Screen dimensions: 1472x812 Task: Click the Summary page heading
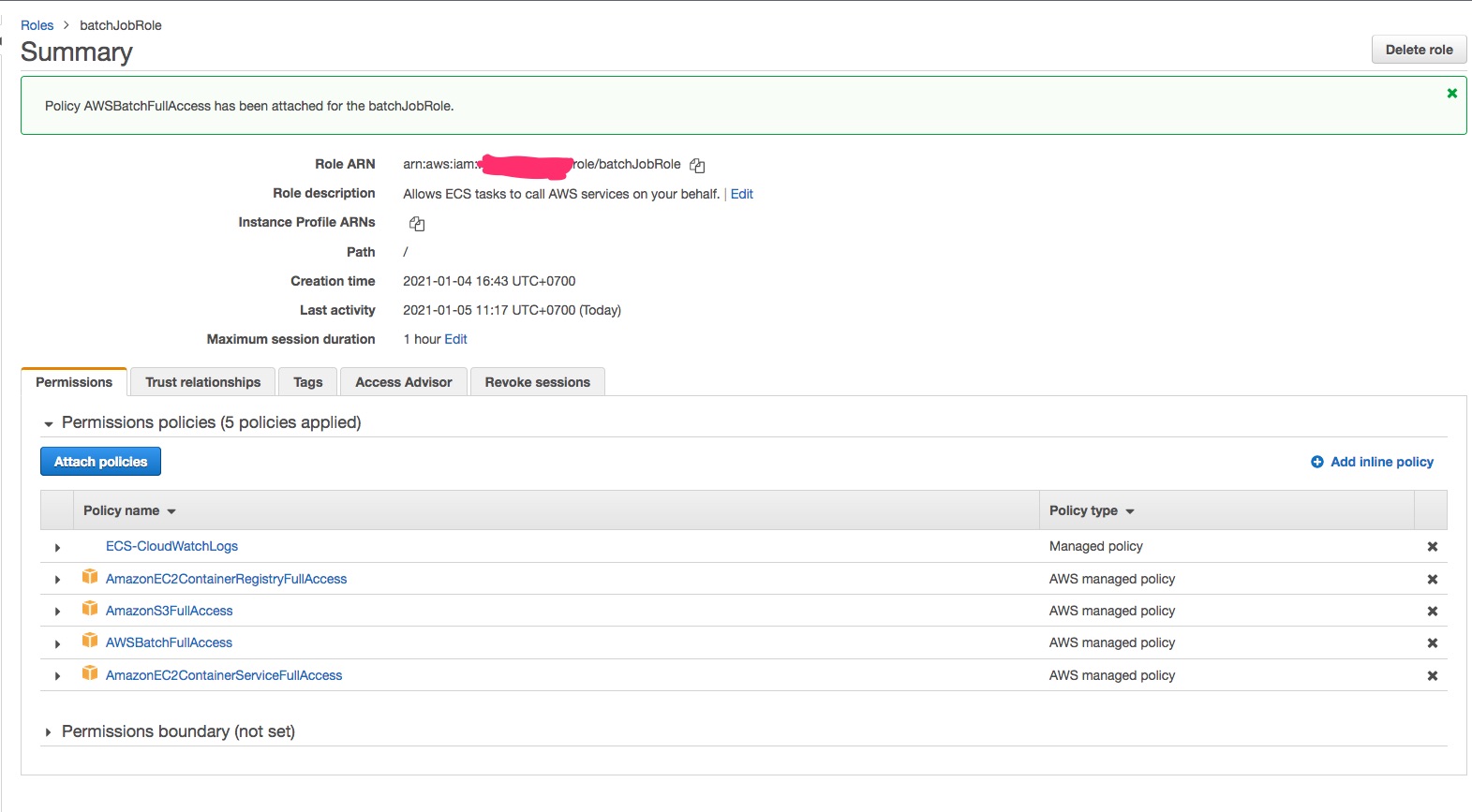tap(77, 52)
